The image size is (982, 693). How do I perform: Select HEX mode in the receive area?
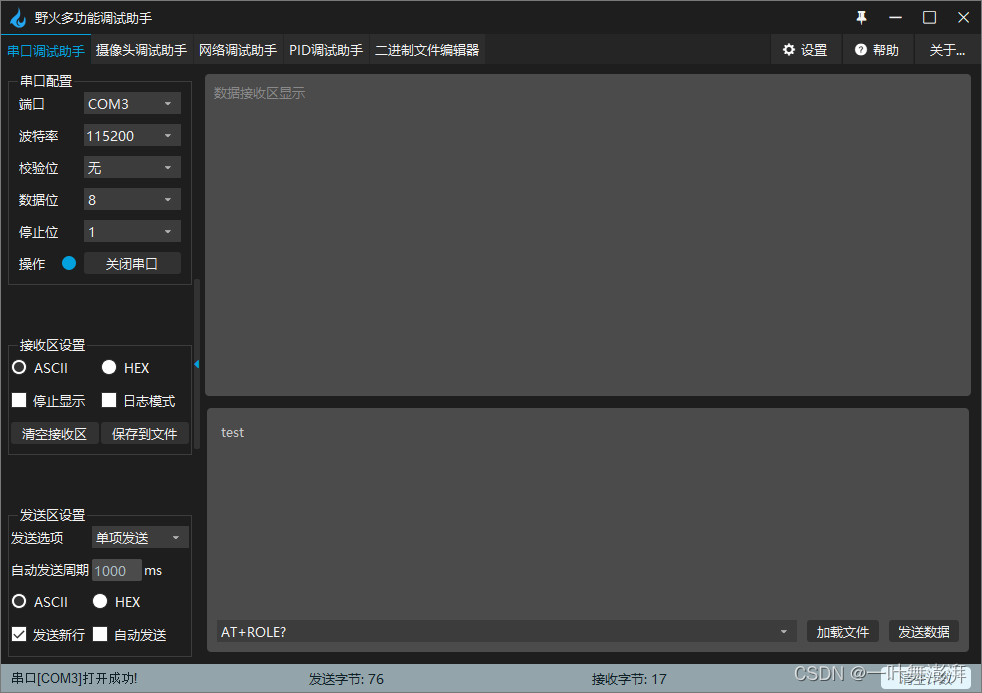pyautogui.click(x=109, y=367)
